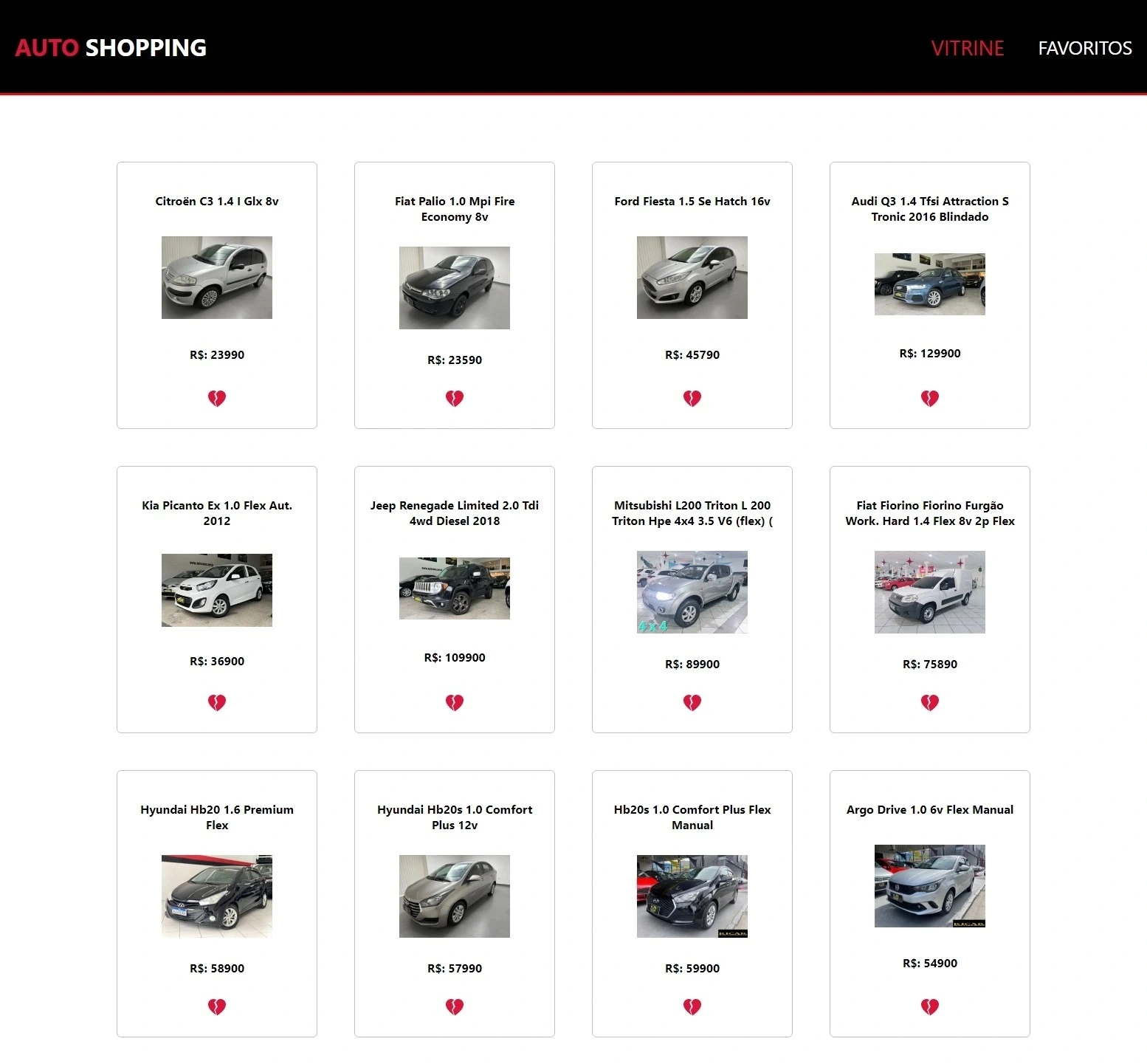Click the price 'R$: 89900'

click(x=692, y=665)
